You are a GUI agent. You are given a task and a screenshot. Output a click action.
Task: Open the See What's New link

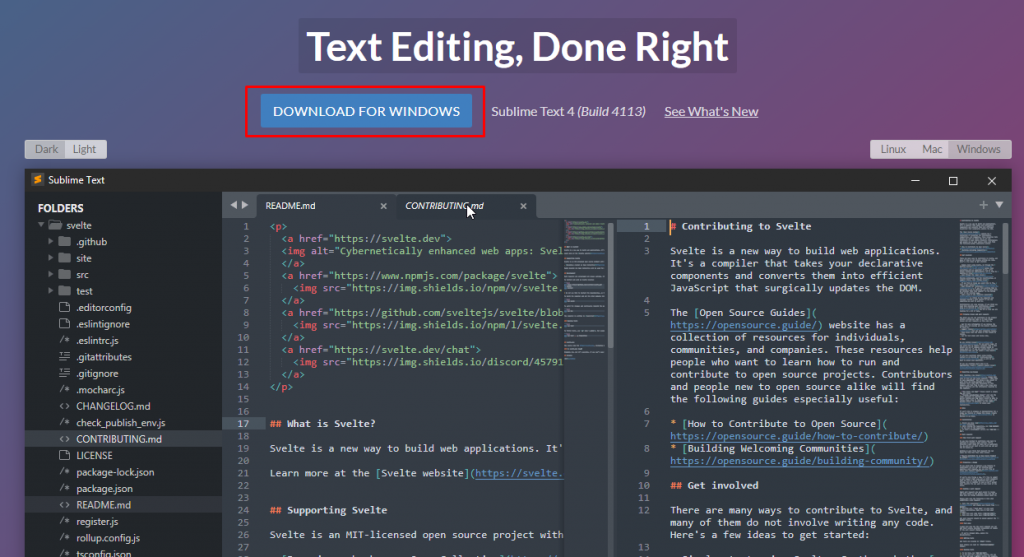coord(711,111)
